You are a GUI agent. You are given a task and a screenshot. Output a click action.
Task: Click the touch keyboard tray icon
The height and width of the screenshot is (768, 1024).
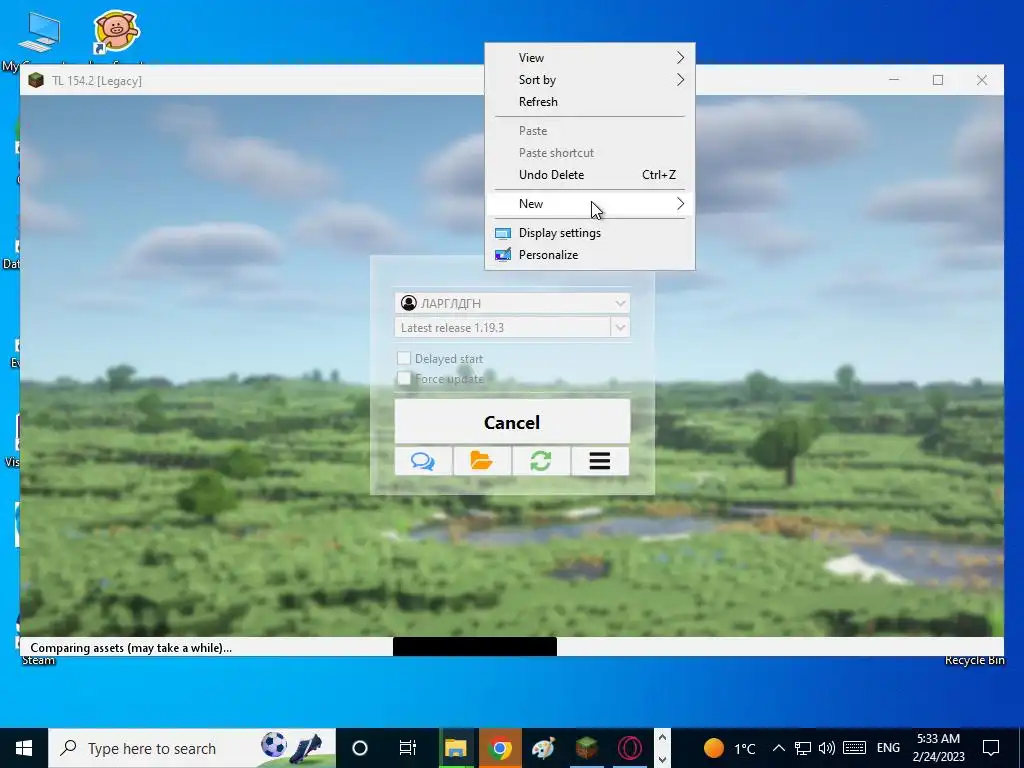tap(854, 748)
